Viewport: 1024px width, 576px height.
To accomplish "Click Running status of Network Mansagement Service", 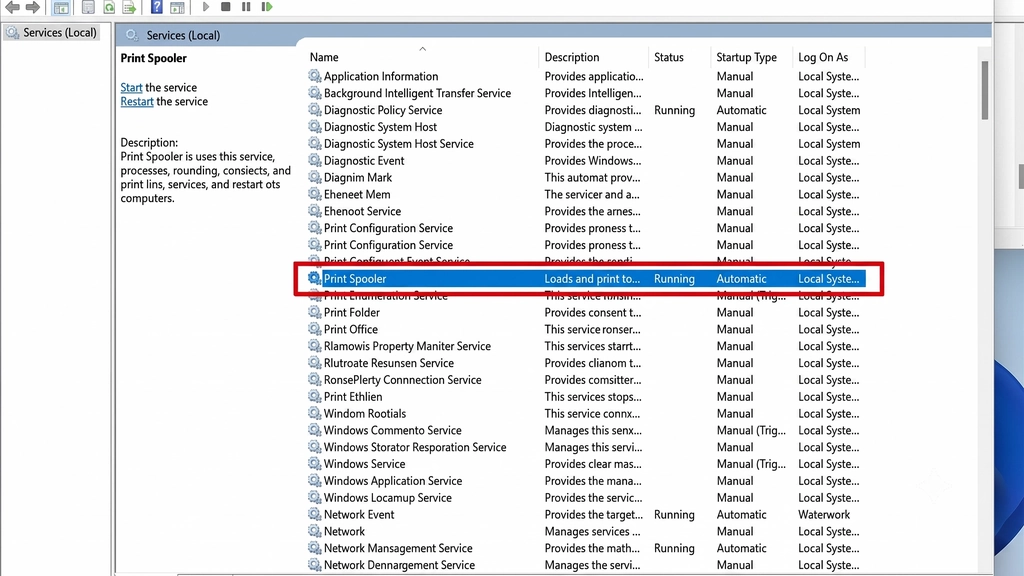I will tap(674, 548).
